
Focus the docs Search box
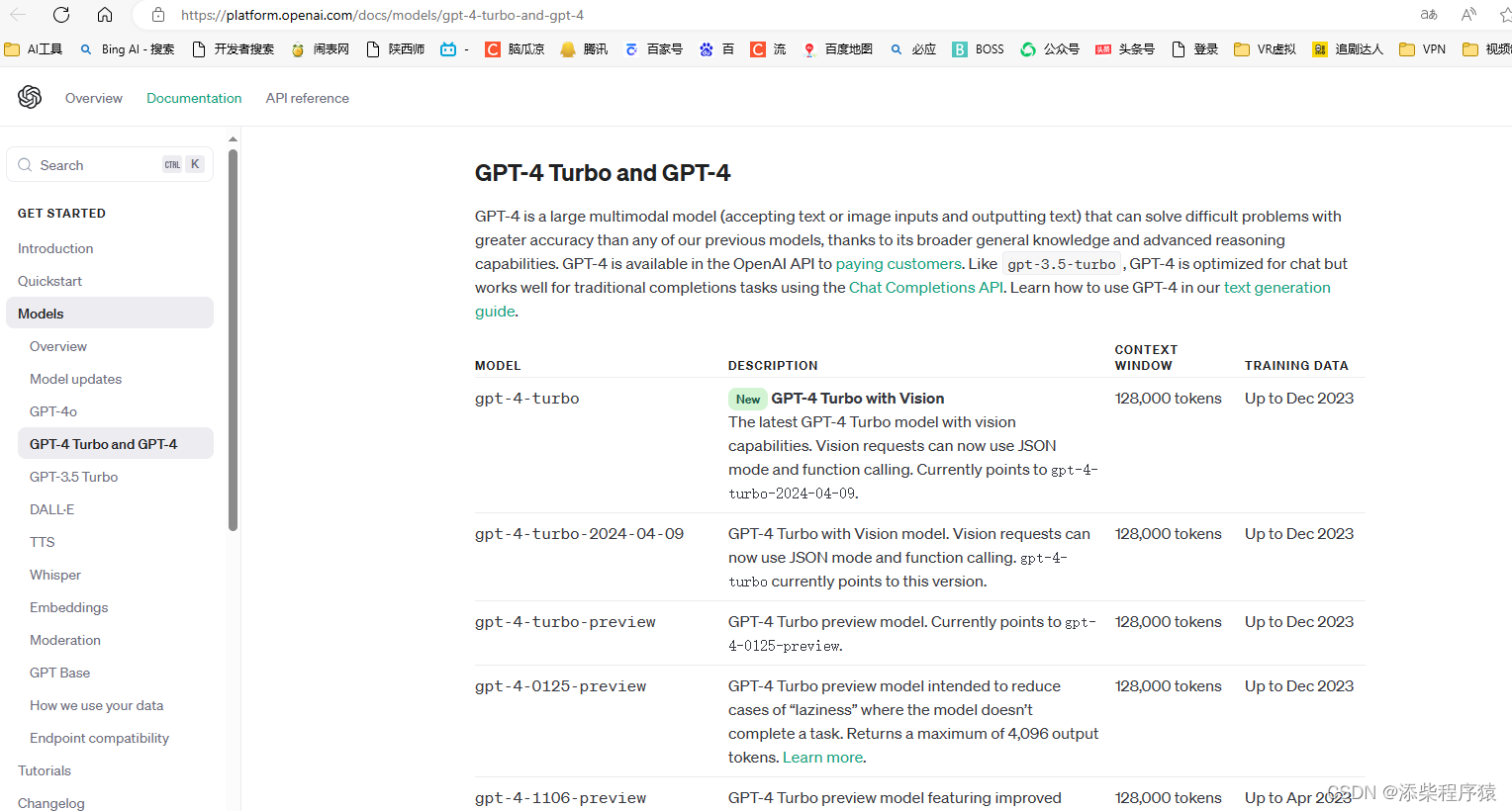coord(110,165)
